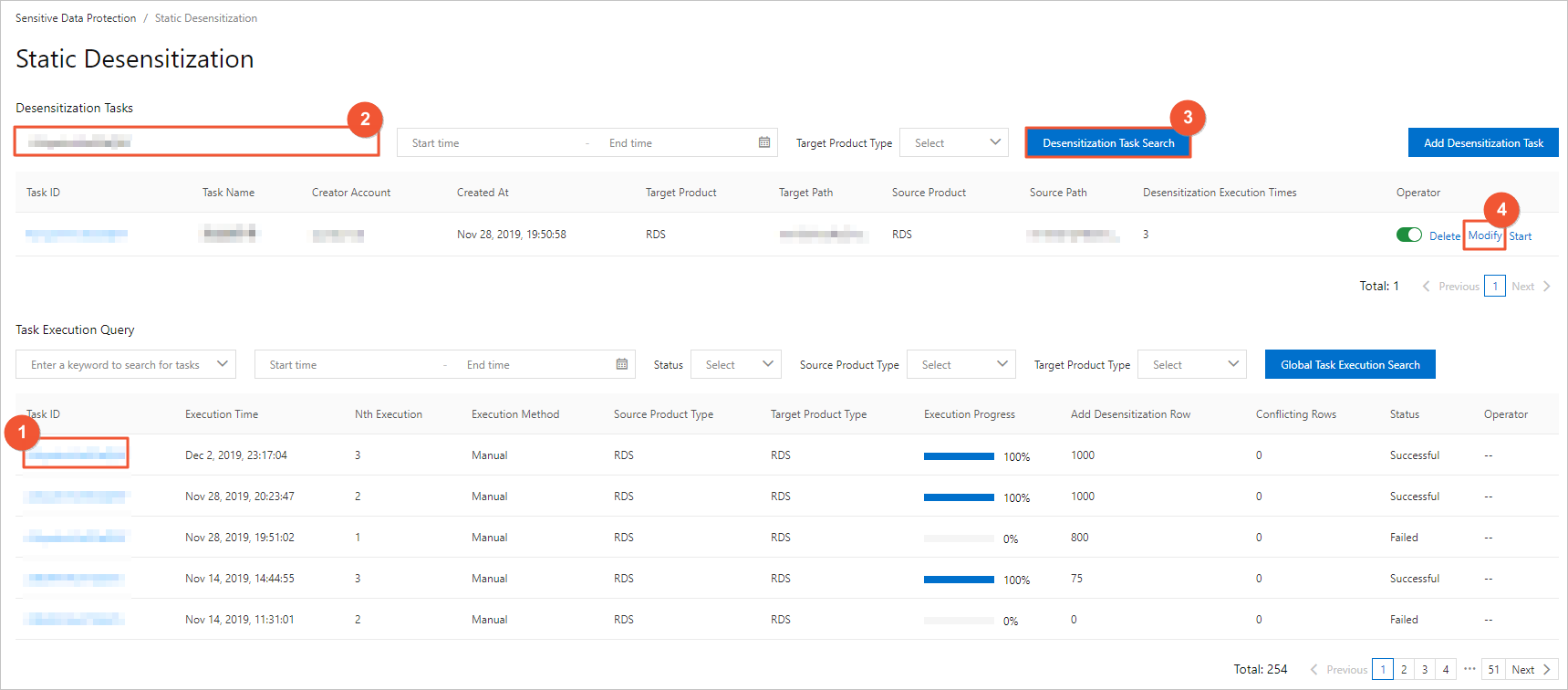
Task: Open keyword search for tasks dropdown
Action: [x=126, y=364]
